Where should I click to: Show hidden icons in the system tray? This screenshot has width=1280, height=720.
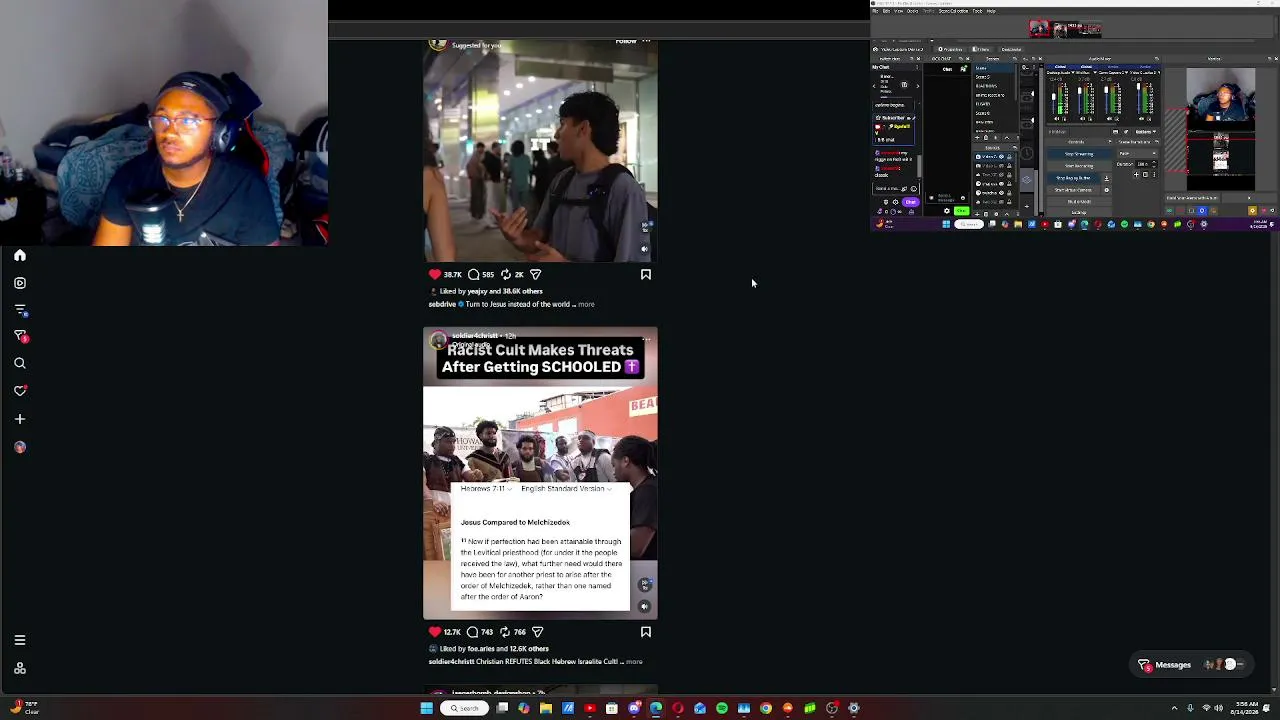1174,708
